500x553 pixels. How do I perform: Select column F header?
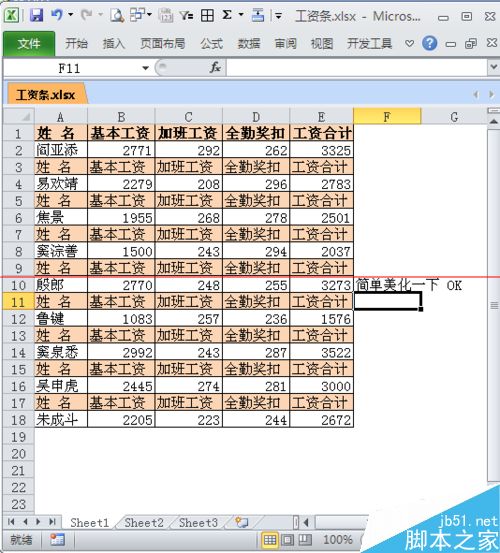point(387,117)
